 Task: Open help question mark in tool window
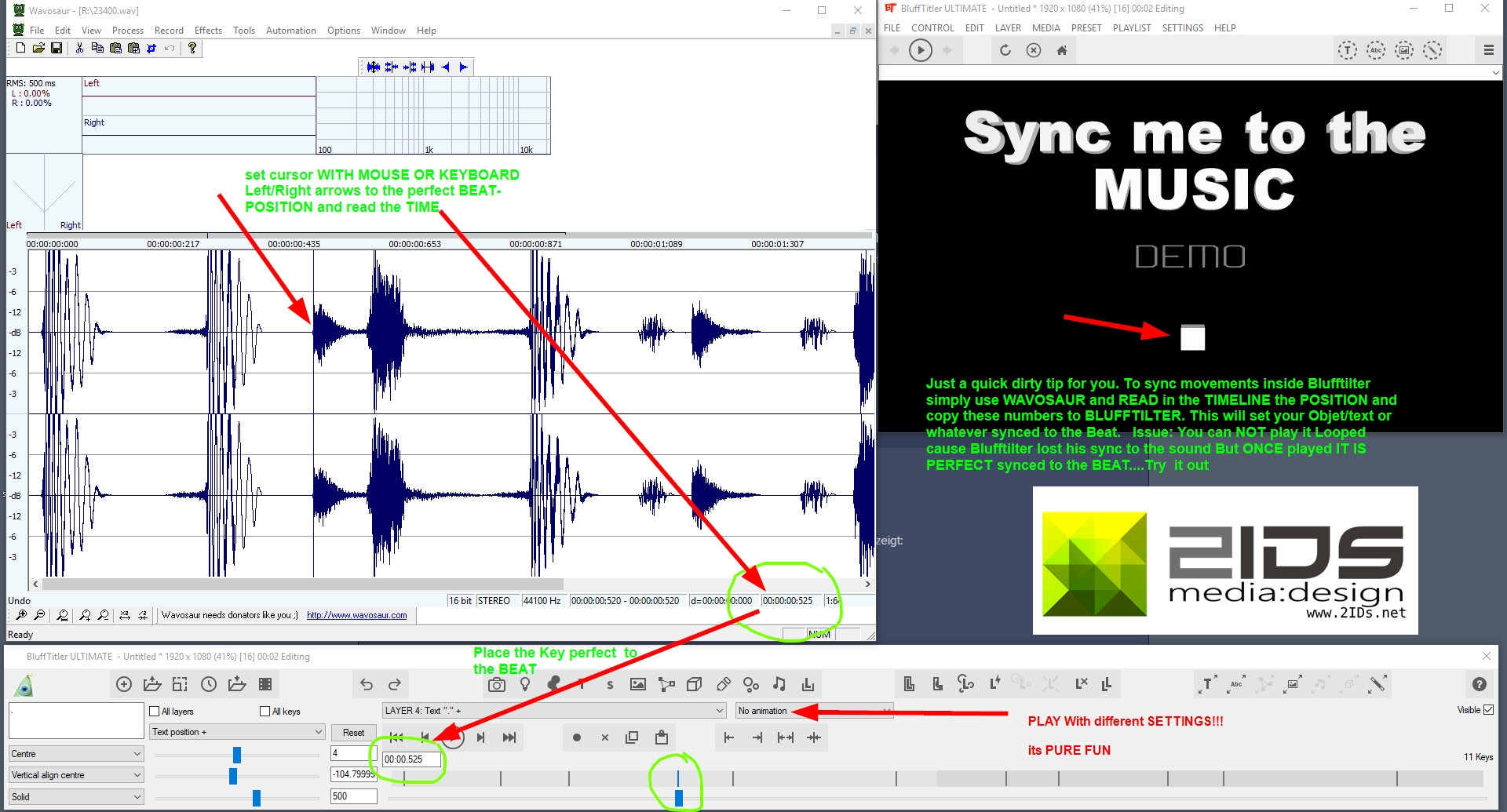point(1480,684)
